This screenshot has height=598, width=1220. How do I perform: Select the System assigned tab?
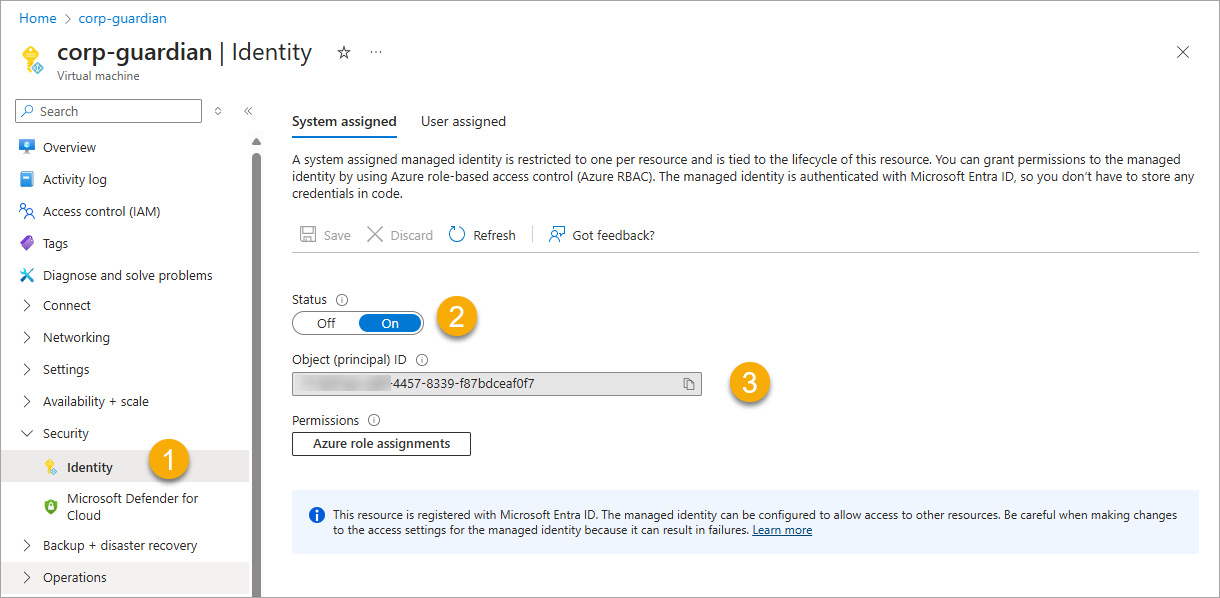[x=344, y=120]
